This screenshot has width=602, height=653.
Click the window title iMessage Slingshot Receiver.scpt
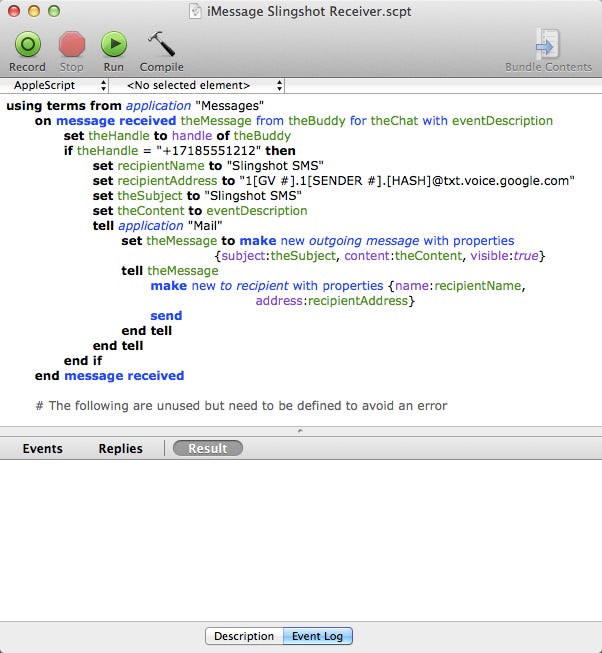[x=309, y=11]
